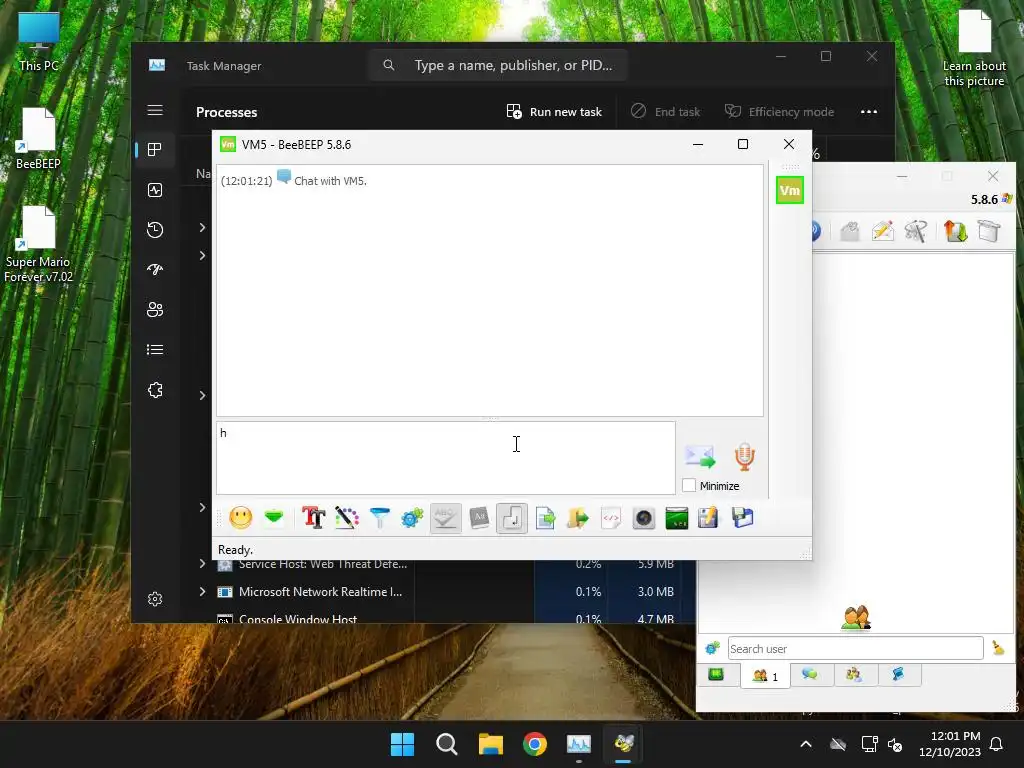
Task: Open Performance page in Task Manager sidebar
Action: pos(155,190)
